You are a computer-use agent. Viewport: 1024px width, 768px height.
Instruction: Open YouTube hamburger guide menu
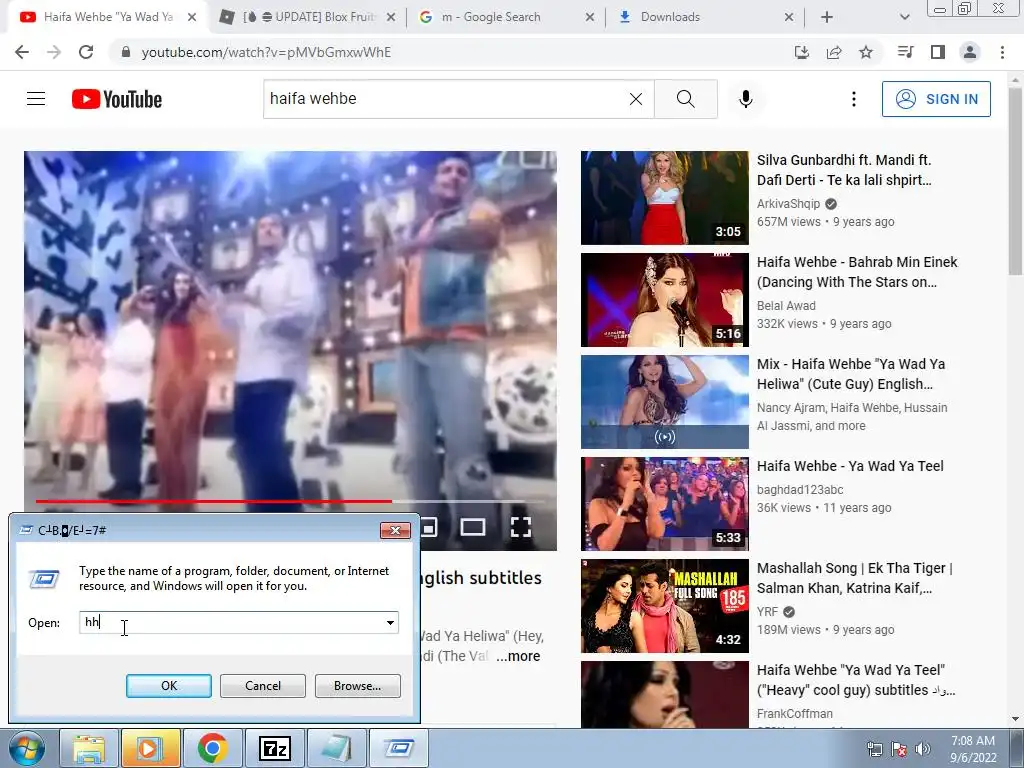pyautogui.click(x=36, y=99)
